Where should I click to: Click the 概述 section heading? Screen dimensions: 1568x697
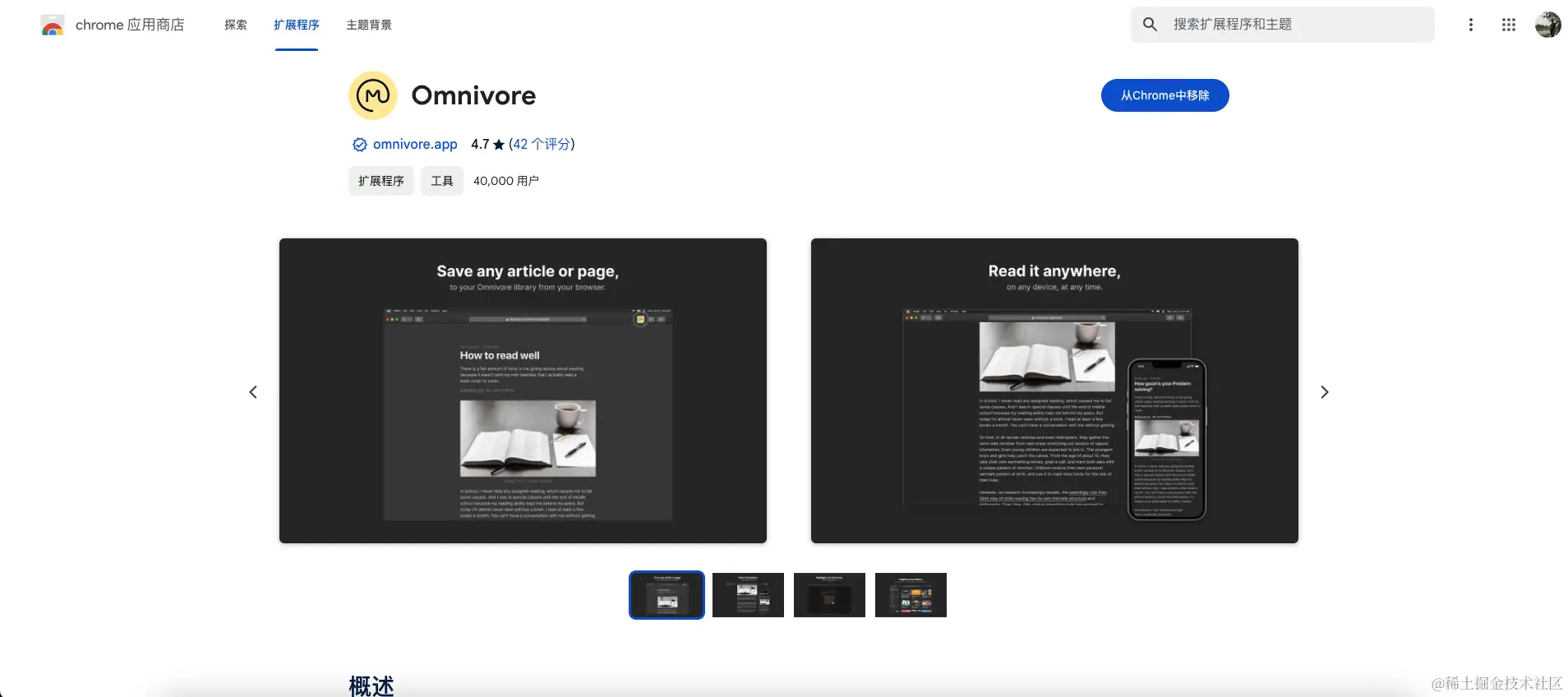click(x=371, y=685)
